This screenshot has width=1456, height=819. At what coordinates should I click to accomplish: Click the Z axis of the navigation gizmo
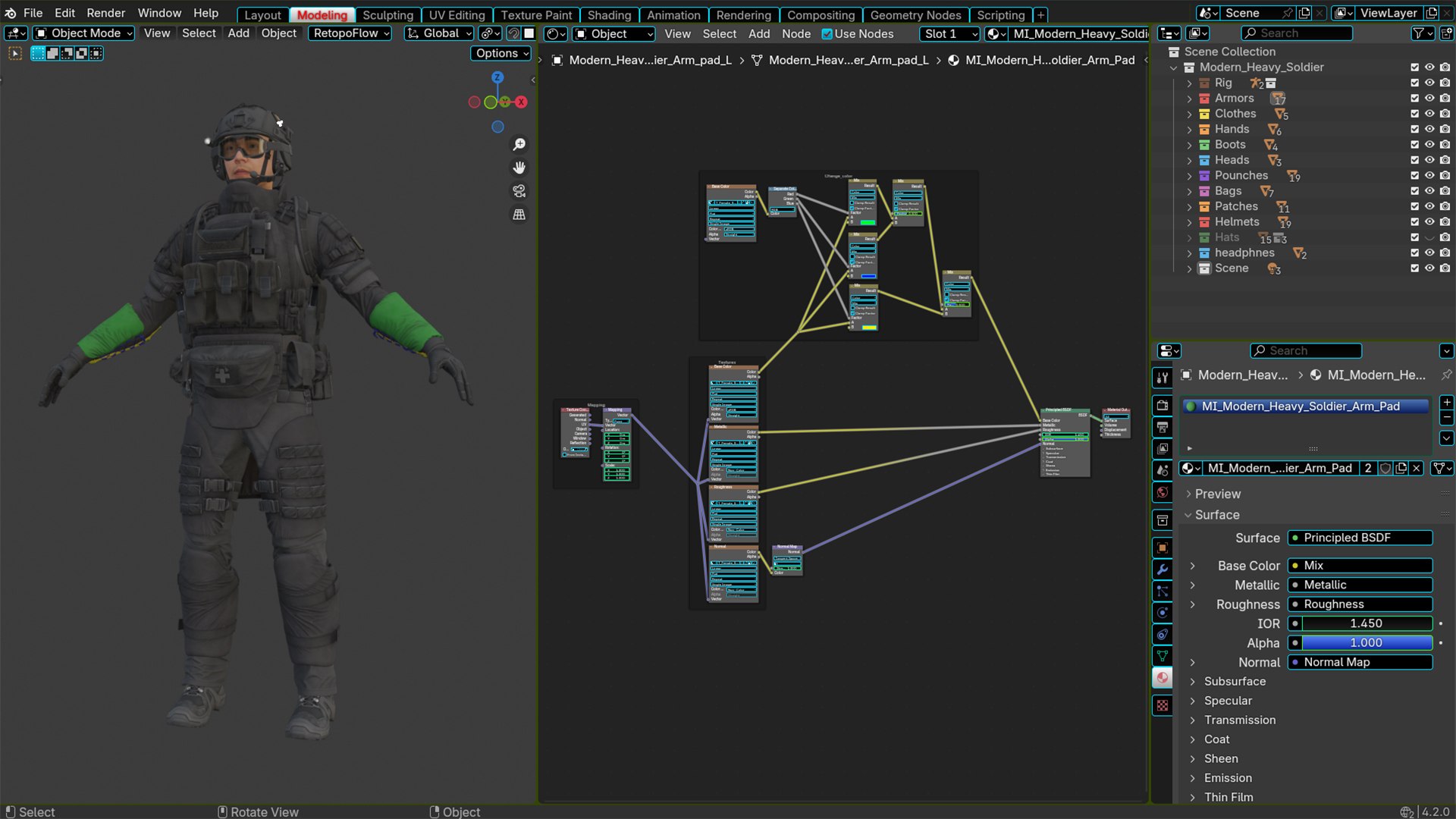(497, 77)
